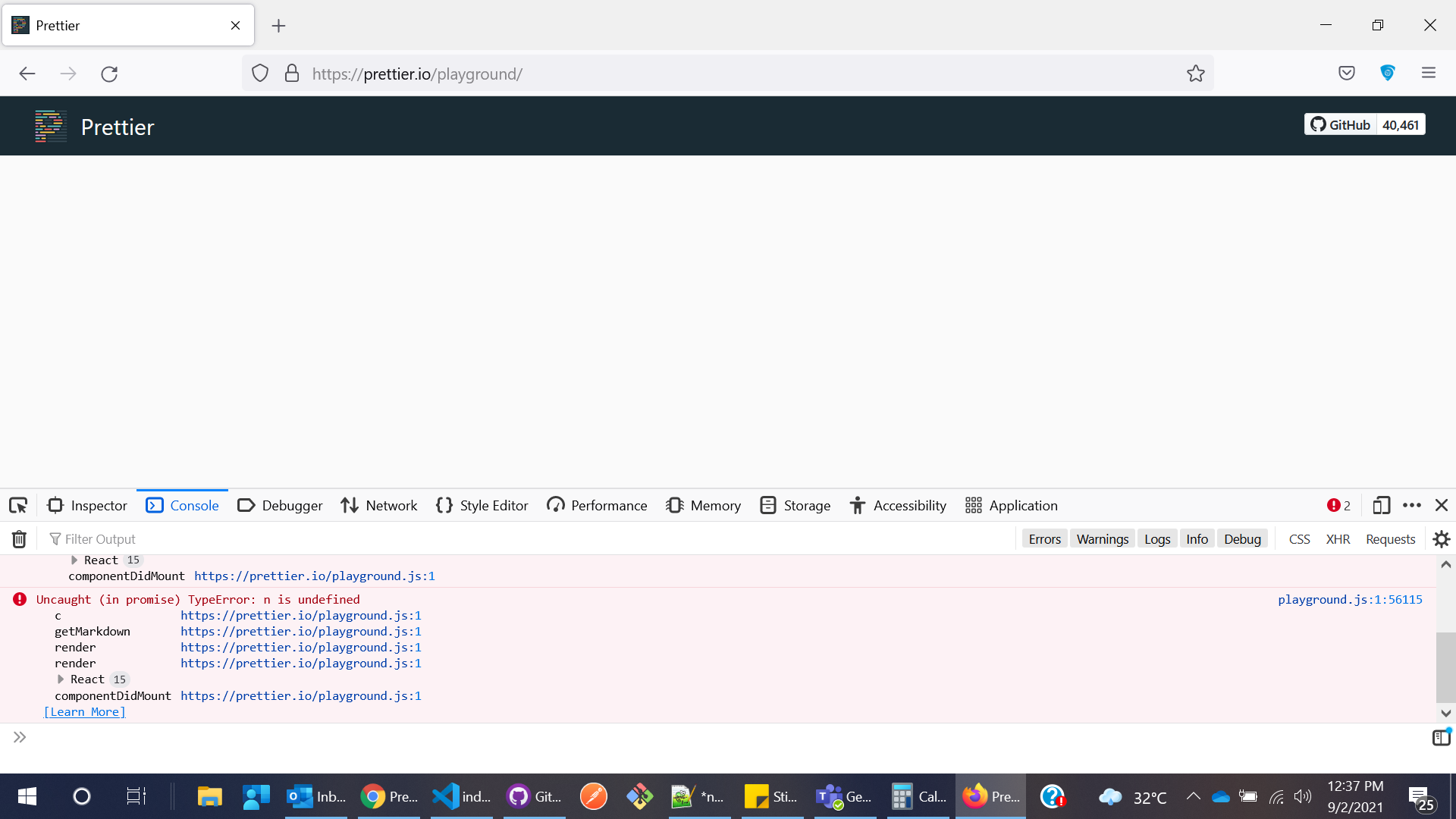The width and height of the screenshot is (1456, 819).
Task: Switch to the Network tab
Action: point(378,505)
